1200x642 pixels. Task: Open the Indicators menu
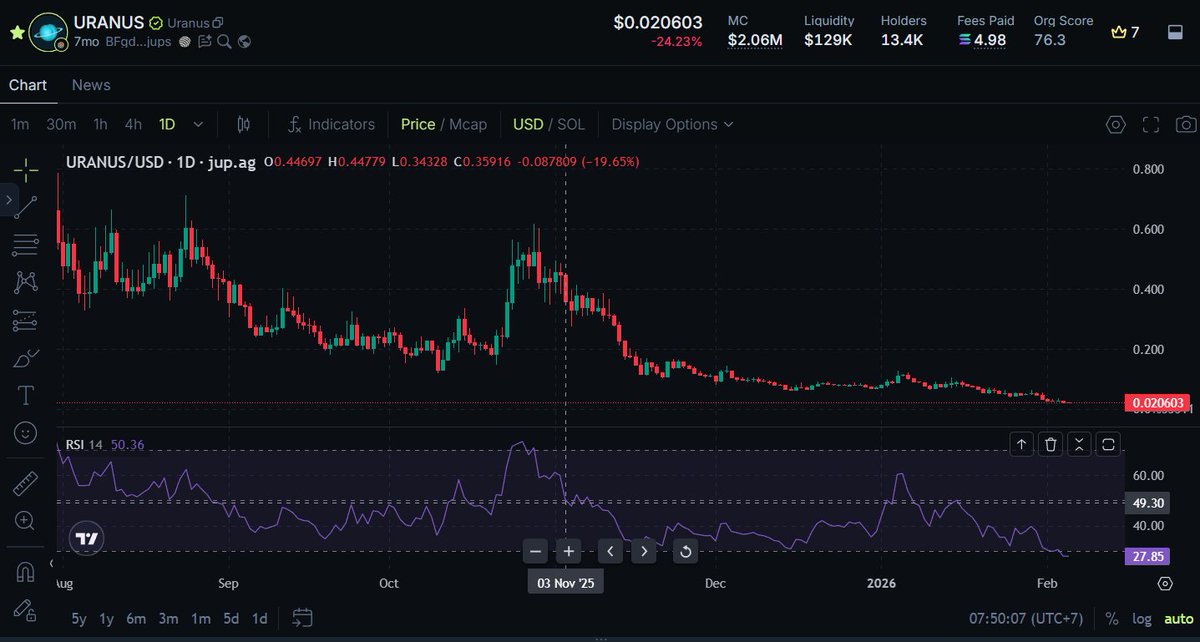(x=331, y=124)
